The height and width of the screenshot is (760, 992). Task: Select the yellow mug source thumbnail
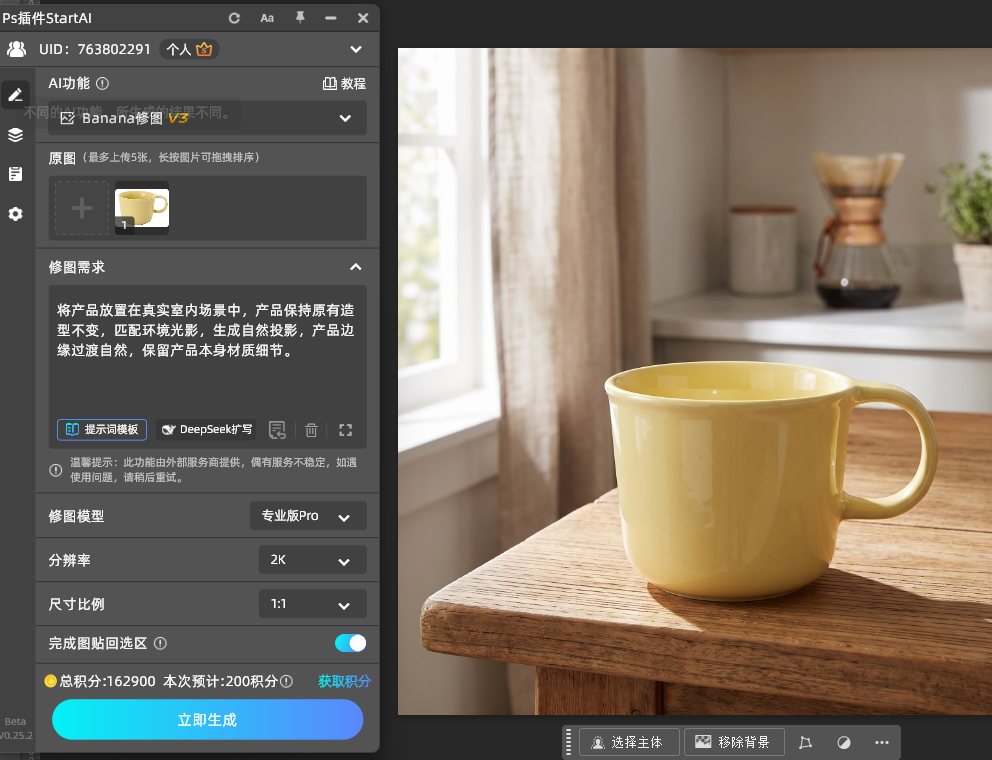click(142, 208)
